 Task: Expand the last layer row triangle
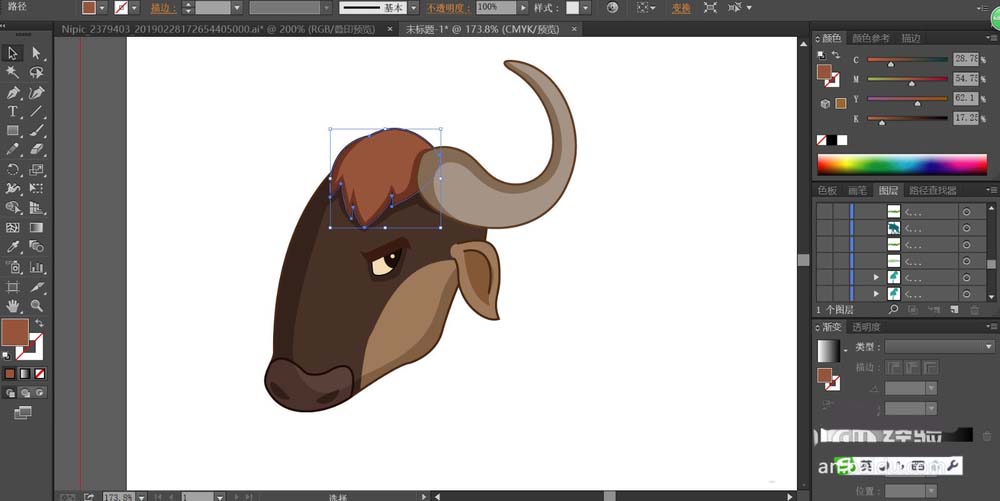pyautogui.click(x=876, y=294)
